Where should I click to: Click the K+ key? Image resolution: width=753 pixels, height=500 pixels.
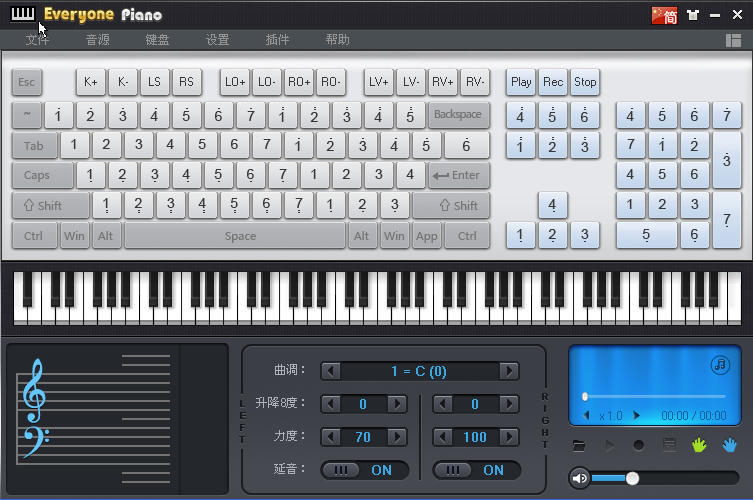pyautogui.click(x=91, y=82)
